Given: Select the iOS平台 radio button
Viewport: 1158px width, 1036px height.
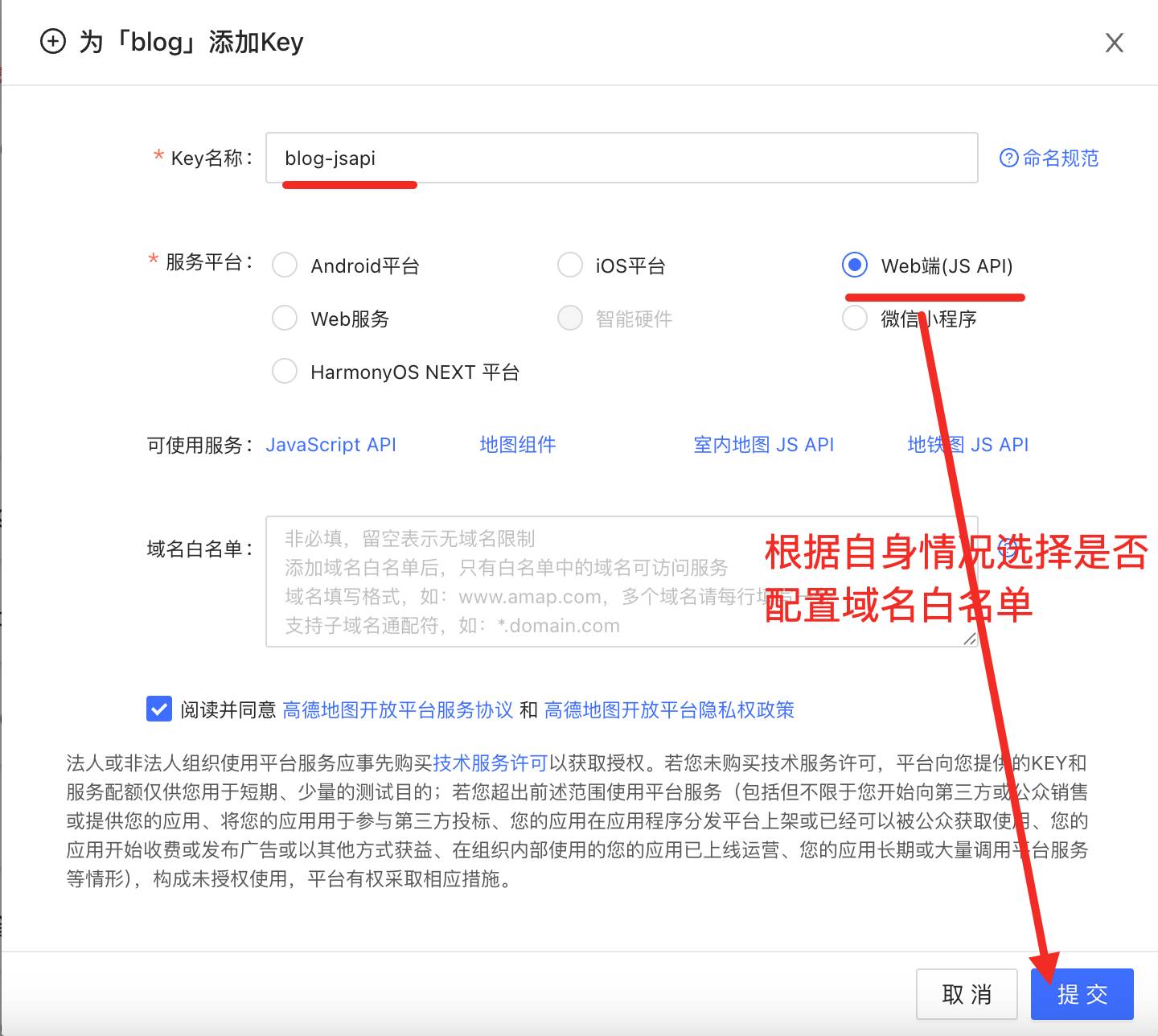Looking at the screenshot, I should pyautogui.click(x=570, y=265).
